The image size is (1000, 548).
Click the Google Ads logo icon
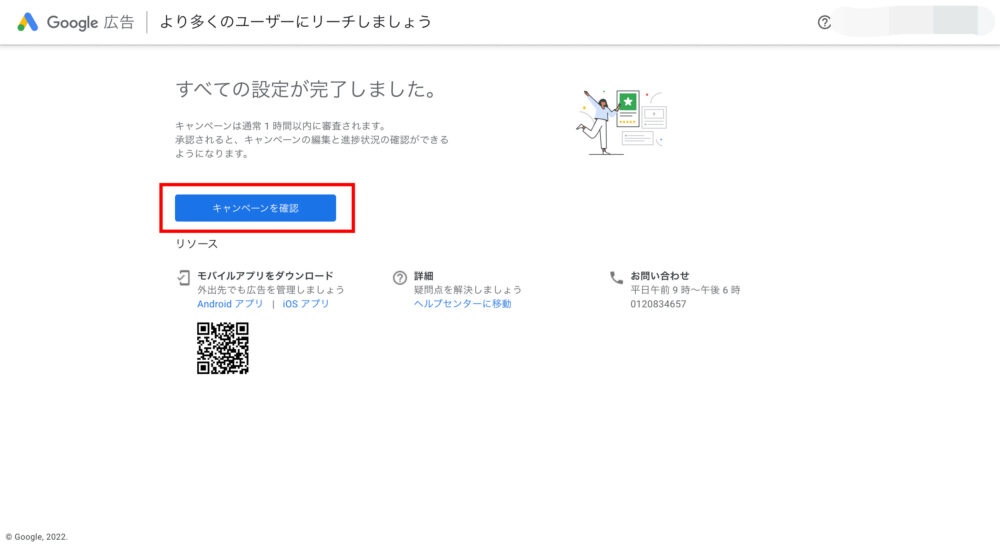point(27,22)
